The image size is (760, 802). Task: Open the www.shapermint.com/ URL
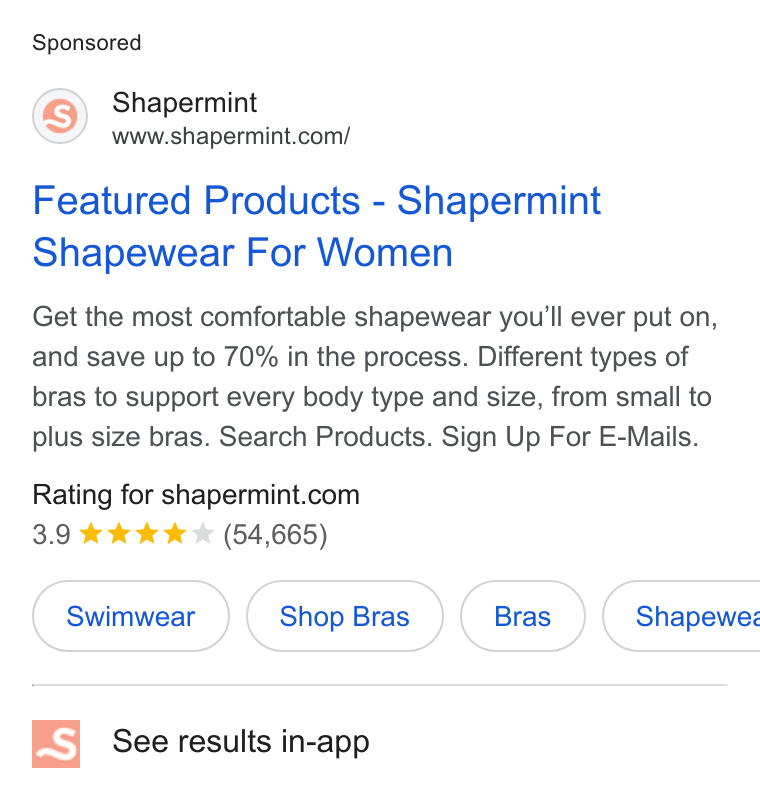point(231,137)
